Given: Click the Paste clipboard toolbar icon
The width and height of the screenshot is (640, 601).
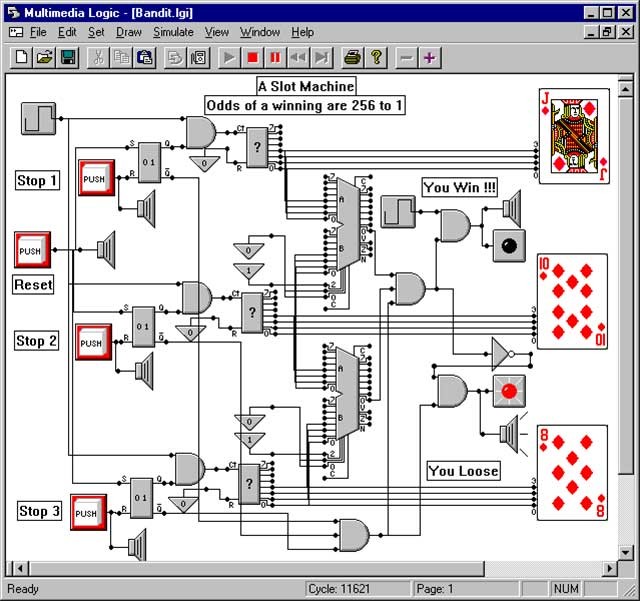Looking at the screenshot, I should pyautogui.click(x=145, y=57).
